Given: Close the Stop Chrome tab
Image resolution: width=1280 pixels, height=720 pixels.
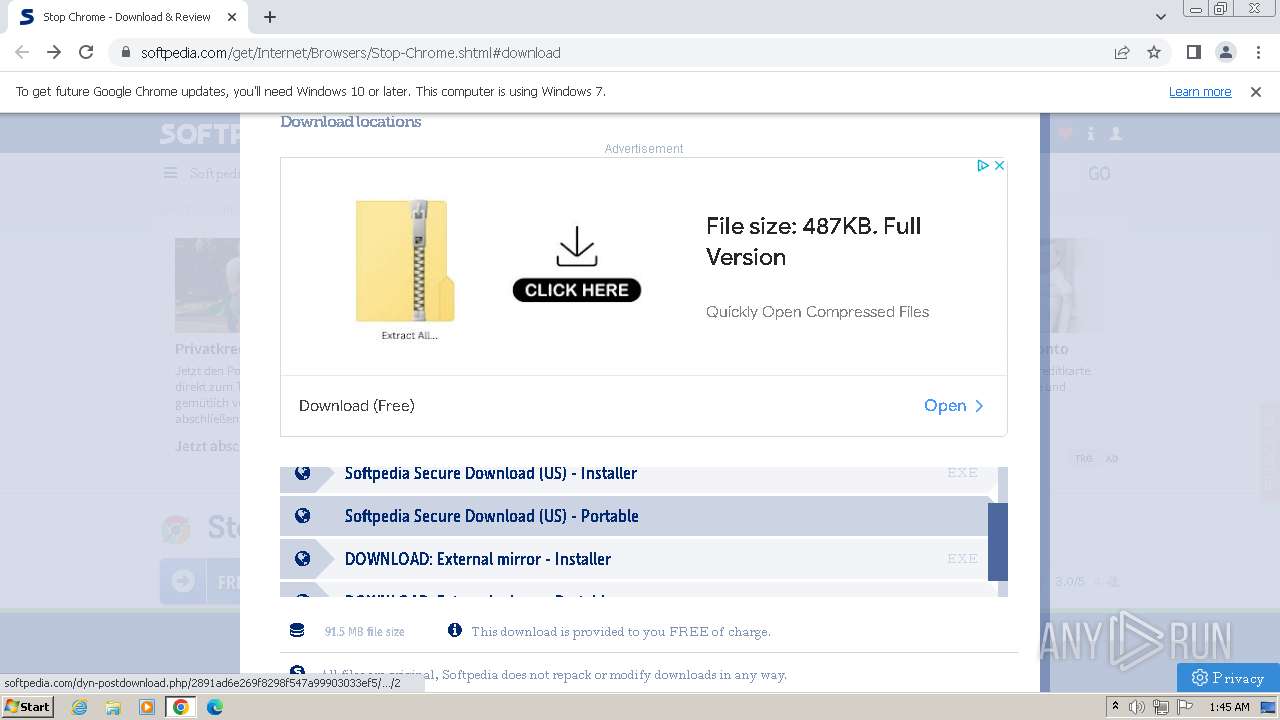Looking at the screenshot, I should [x=232, y=17].
